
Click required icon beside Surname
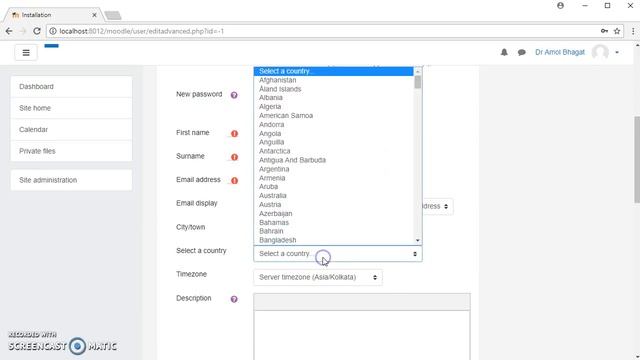pyautogui.click(x=234, y=157)
